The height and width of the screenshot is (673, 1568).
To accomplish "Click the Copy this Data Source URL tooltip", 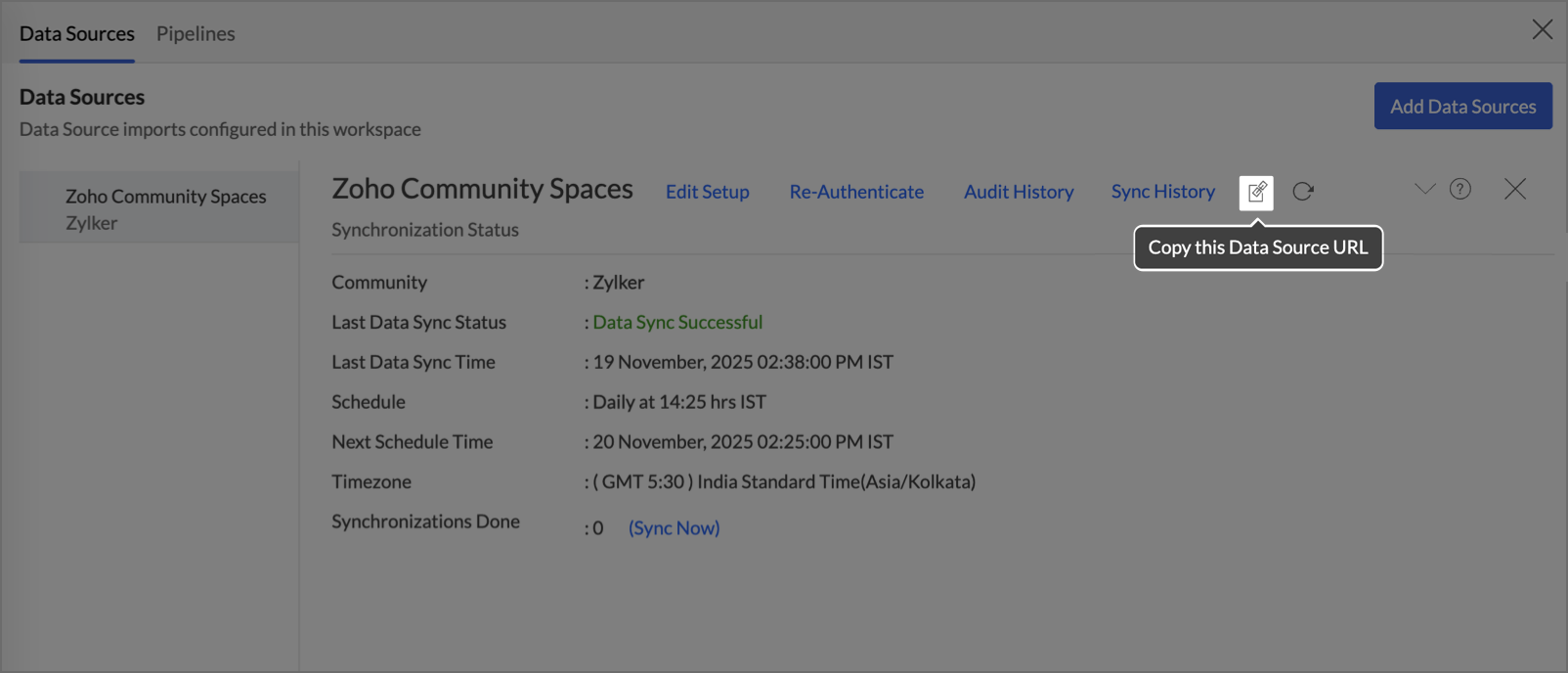I will pos(1257,247).
